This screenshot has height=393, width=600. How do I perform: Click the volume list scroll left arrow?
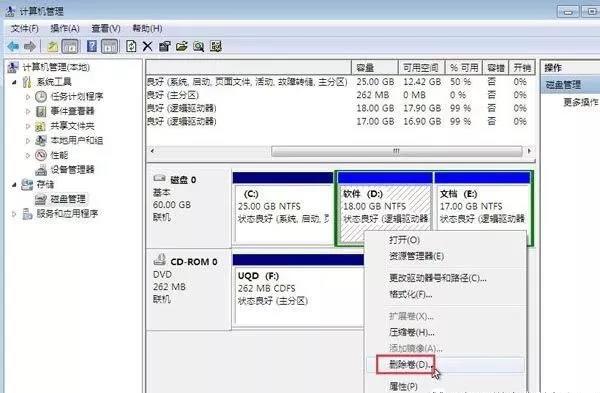point(152,151)
